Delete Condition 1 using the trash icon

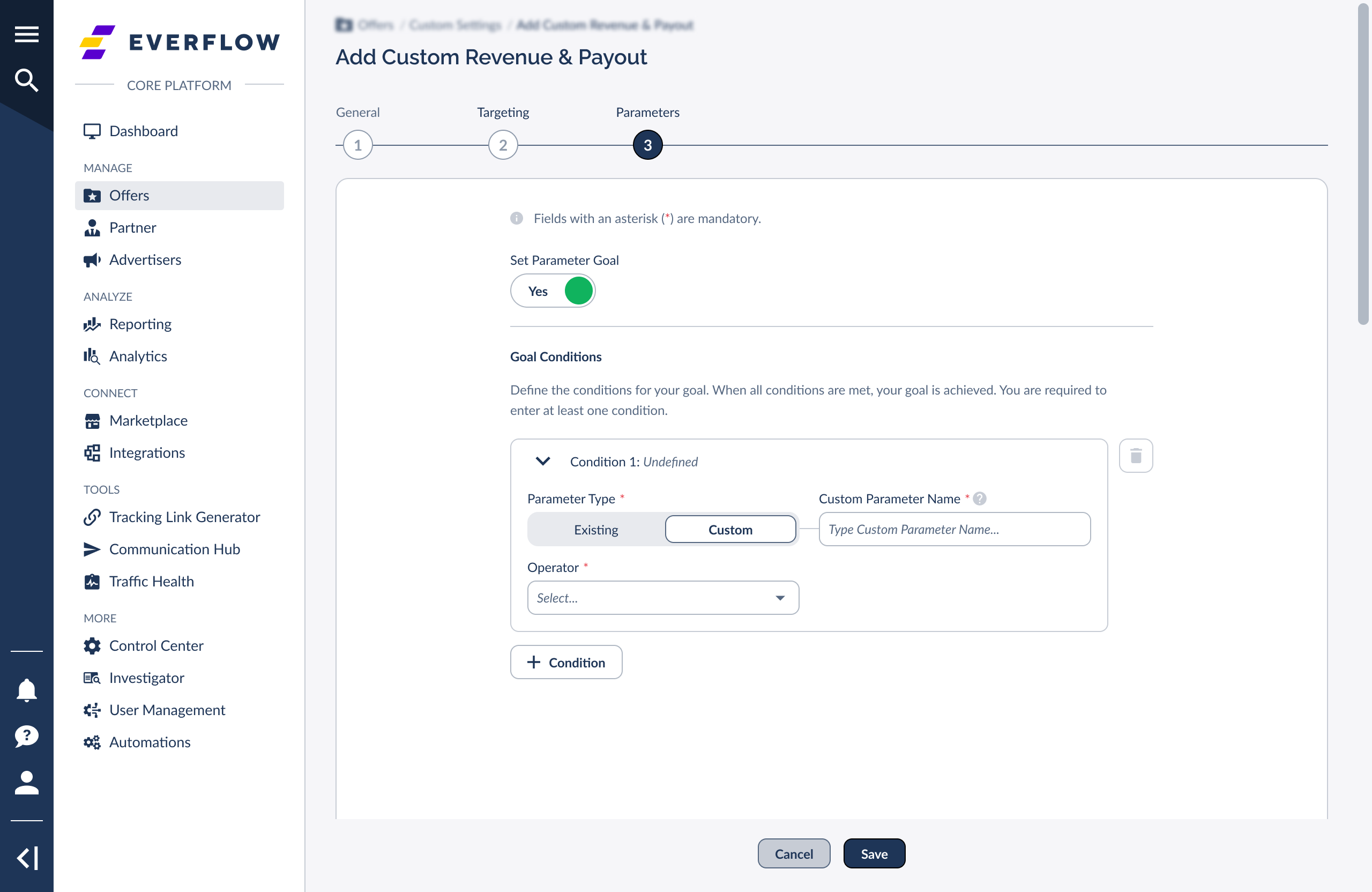coord(1136,456)
